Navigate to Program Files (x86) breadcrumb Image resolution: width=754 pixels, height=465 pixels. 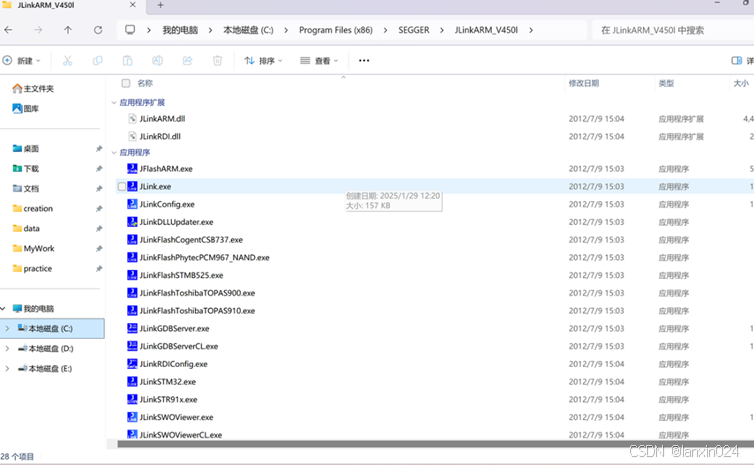coord(336,30)
